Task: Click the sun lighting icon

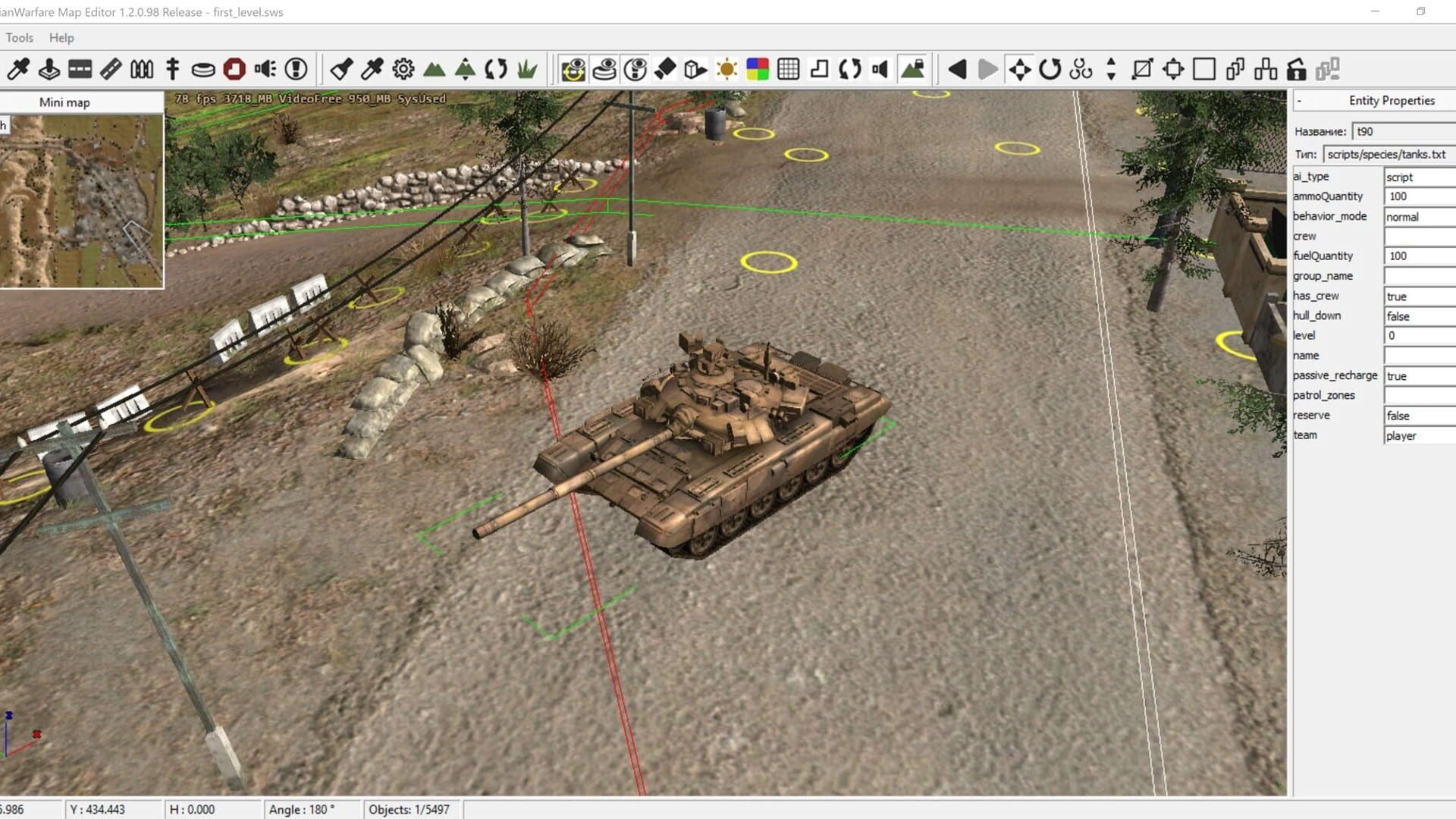Action: pyautogui.click(x=726, y=69)
